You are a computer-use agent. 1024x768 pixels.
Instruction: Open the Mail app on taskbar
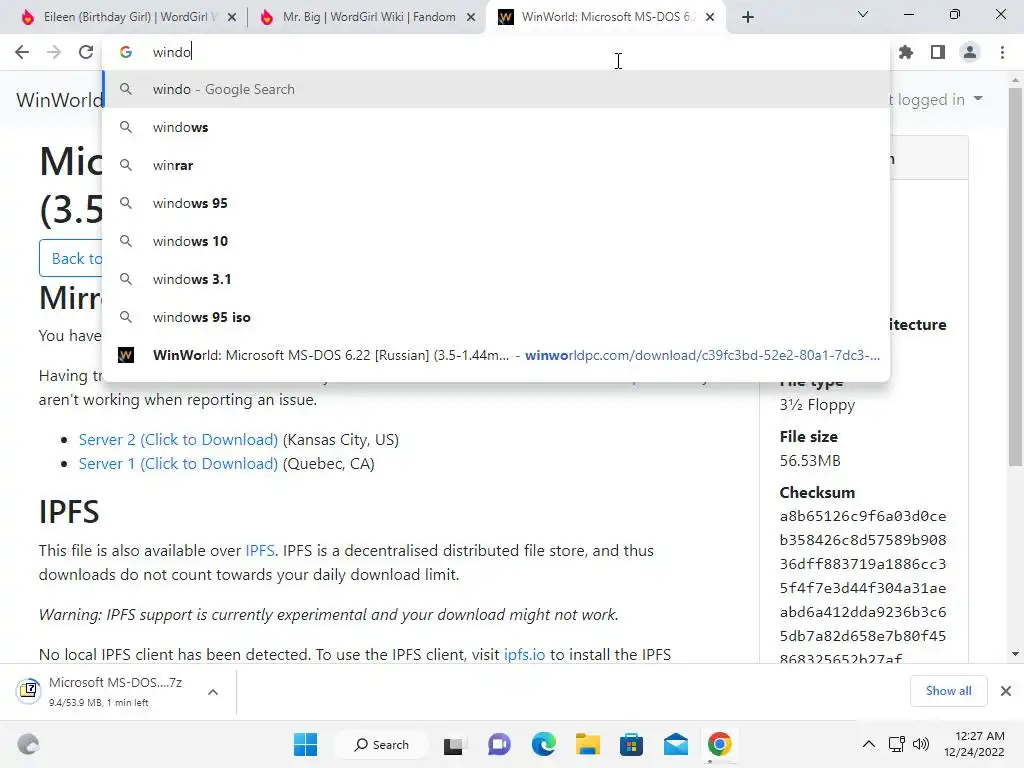coord(675,744)
